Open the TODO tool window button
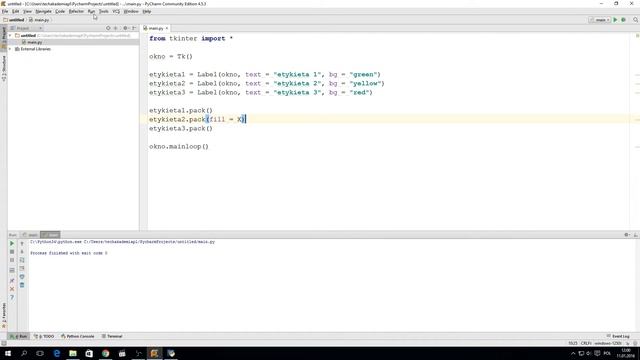 point(44,336)
